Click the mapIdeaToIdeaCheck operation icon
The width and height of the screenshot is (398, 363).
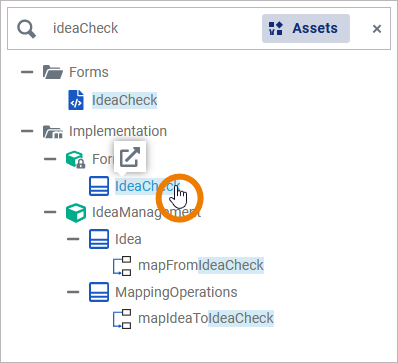122,319
